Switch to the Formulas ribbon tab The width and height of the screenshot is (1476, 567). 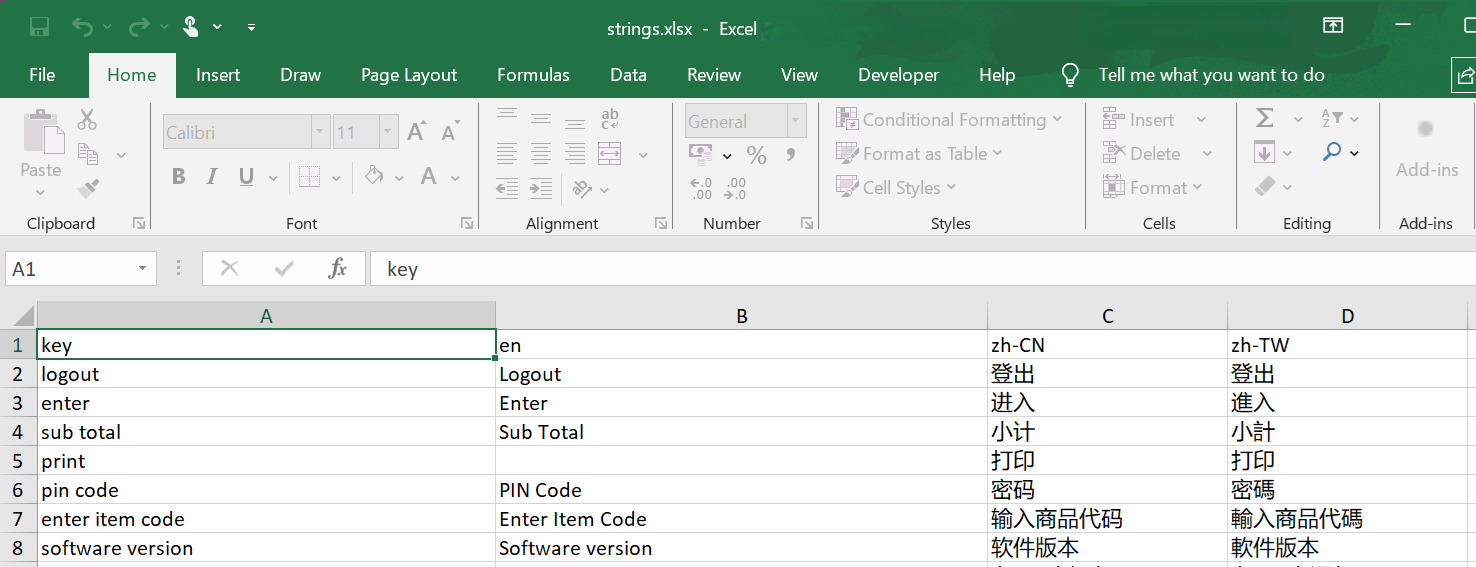pos(533,75)
